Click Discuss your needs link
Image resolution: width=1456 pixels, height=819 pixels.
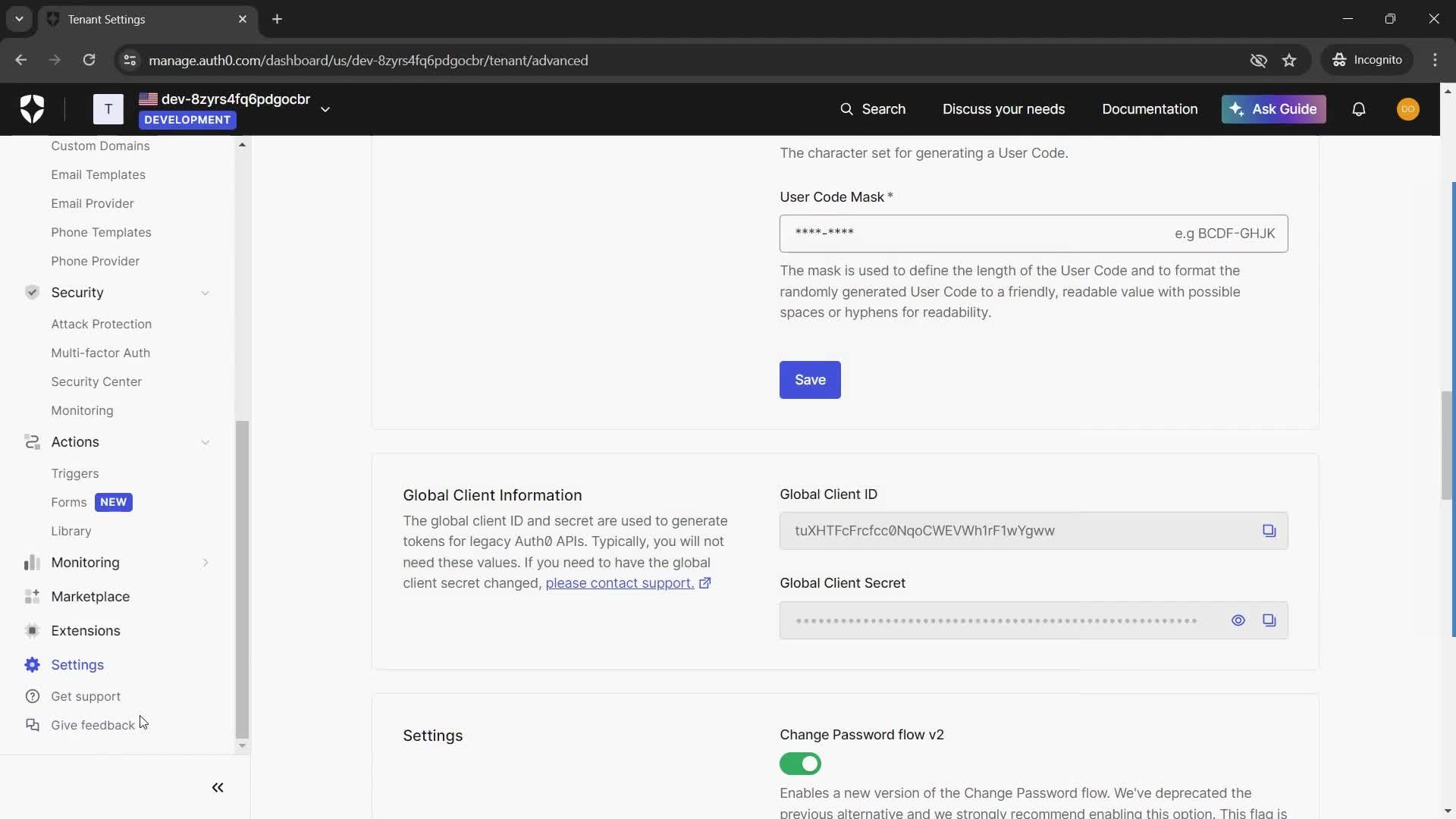click(x=1003, y=109)
